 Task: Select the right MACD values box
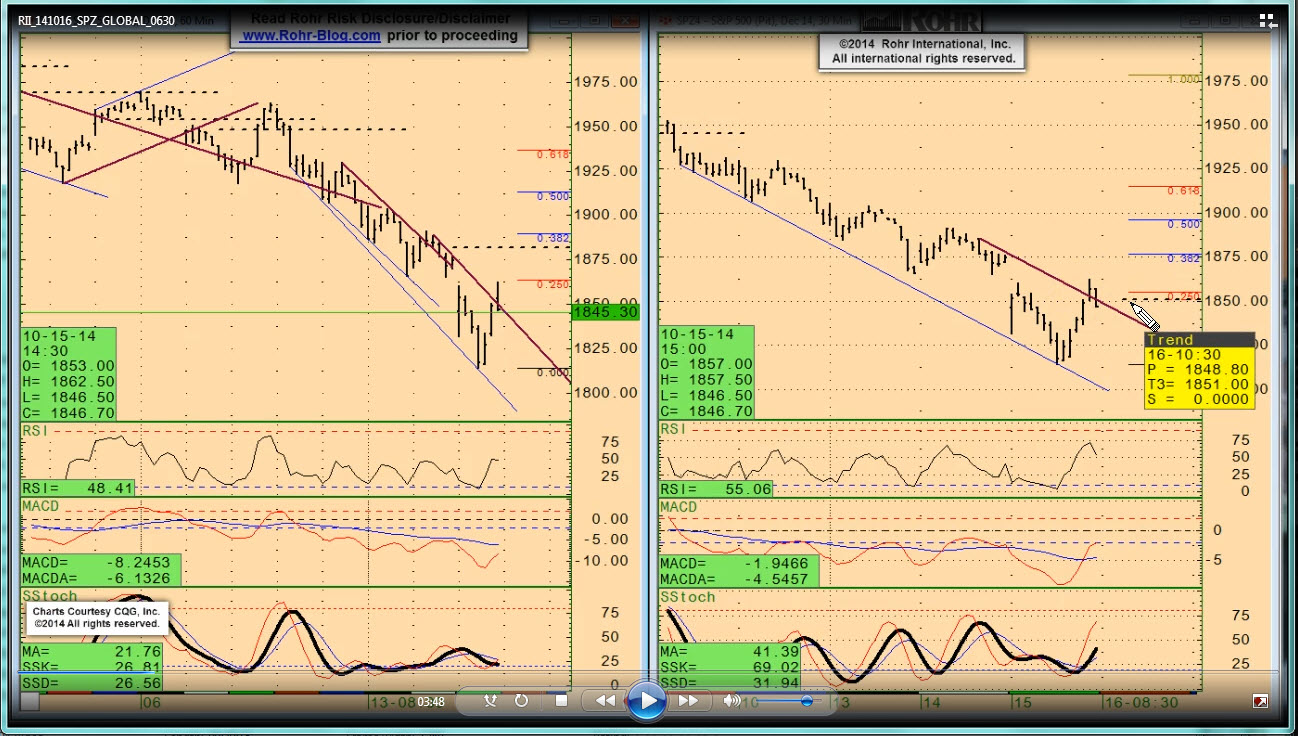(x=738, y=571)
